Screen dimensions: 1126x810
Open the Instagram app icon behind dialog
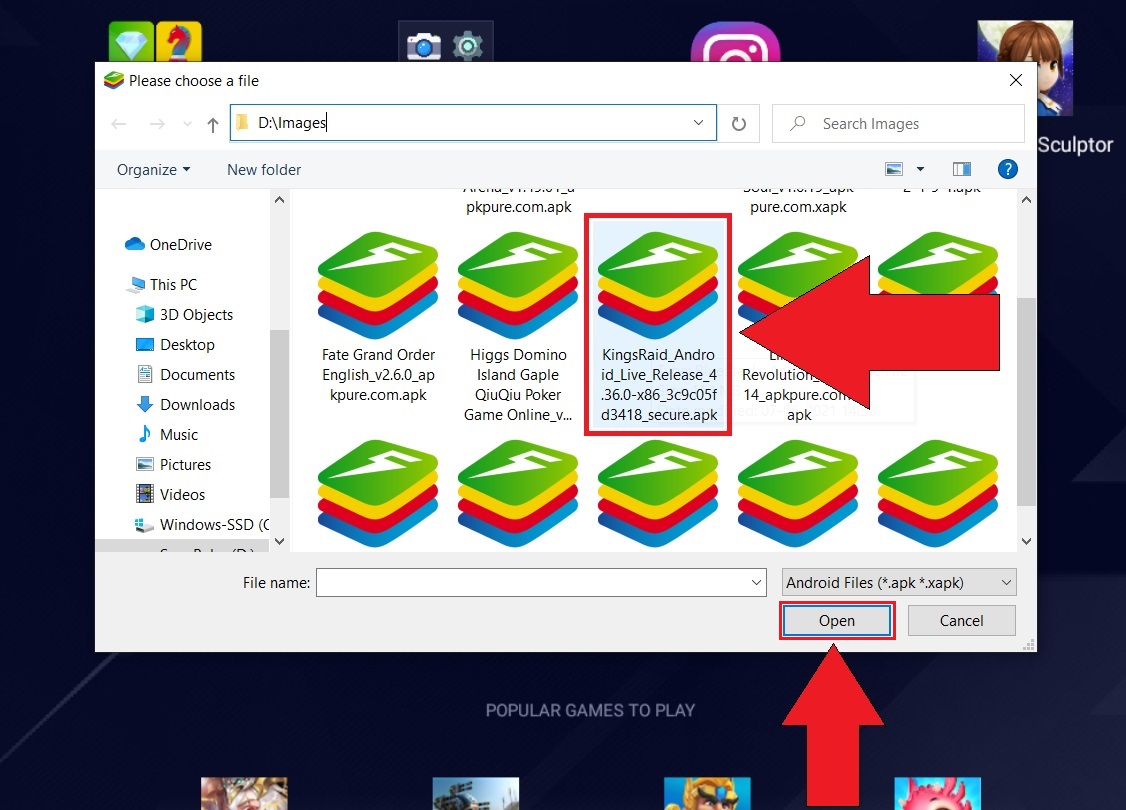pos(735,43)
